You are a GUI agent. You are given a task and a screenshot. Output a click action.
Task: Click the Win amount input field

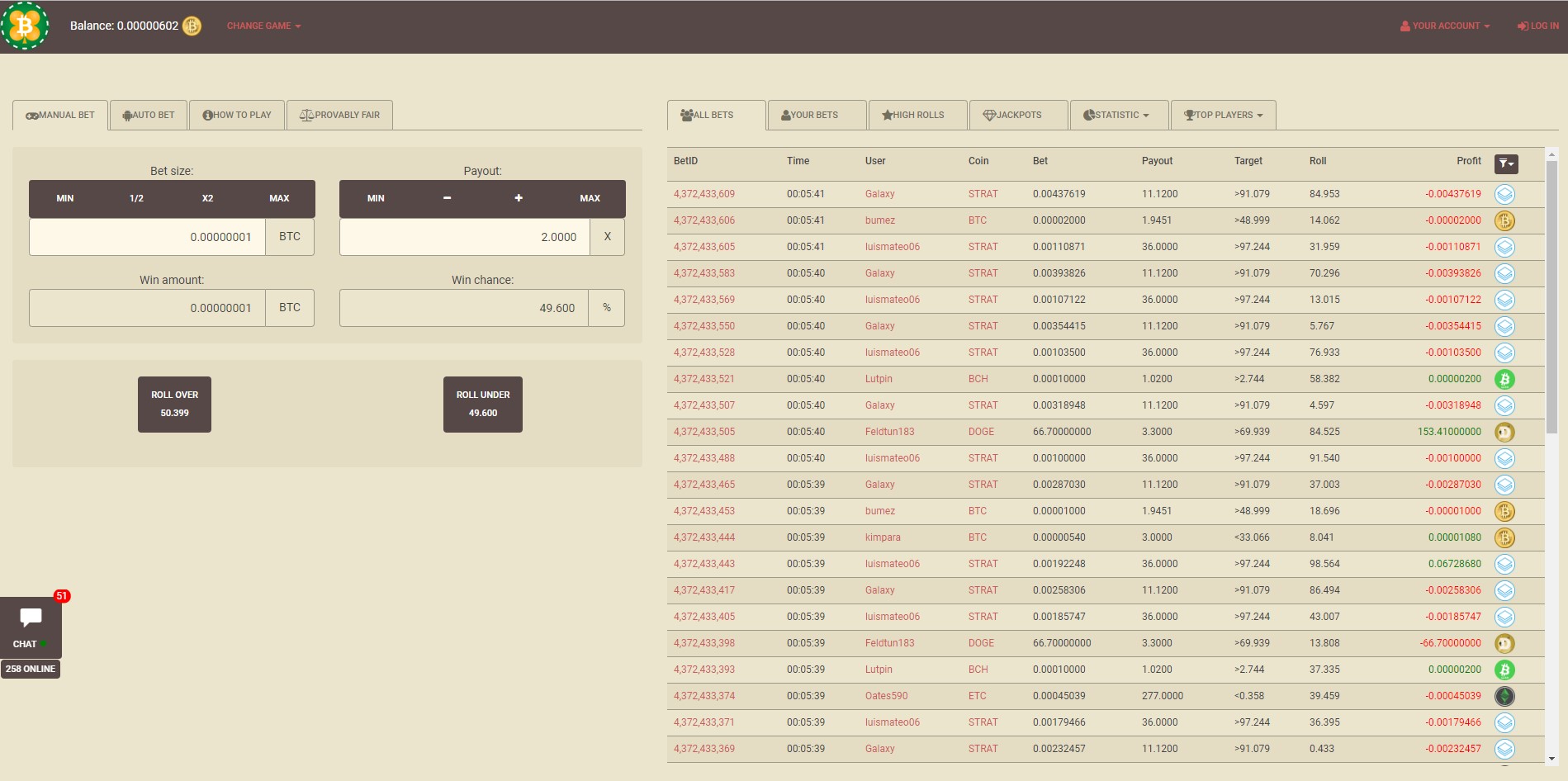coord(147,308)
